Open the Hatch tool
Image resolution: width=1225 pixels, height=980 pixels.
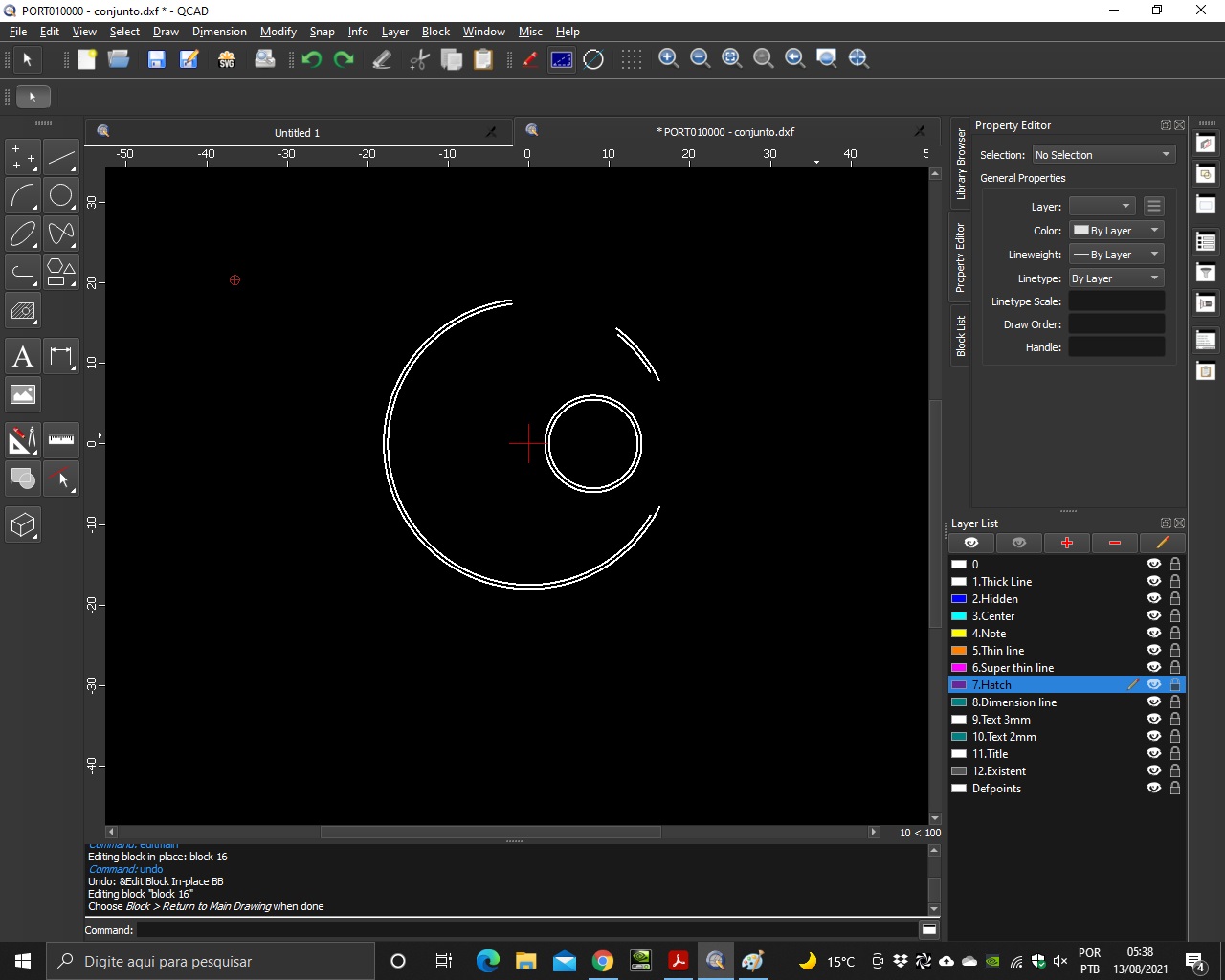[23, 311]
